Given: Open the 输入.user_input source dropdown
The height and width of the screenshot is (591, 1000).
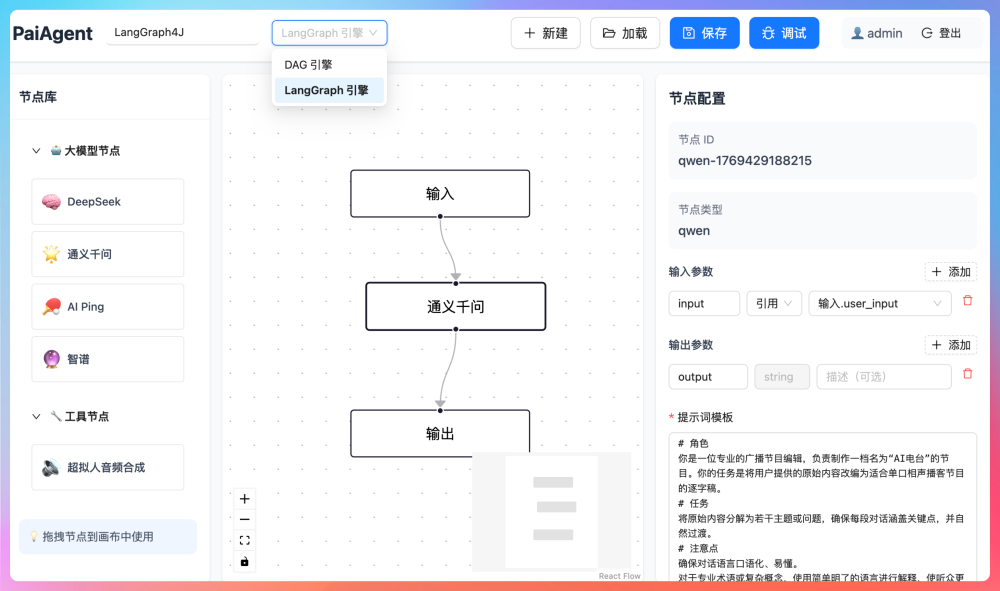Looking at the screenshot, I should coord(879,303).
